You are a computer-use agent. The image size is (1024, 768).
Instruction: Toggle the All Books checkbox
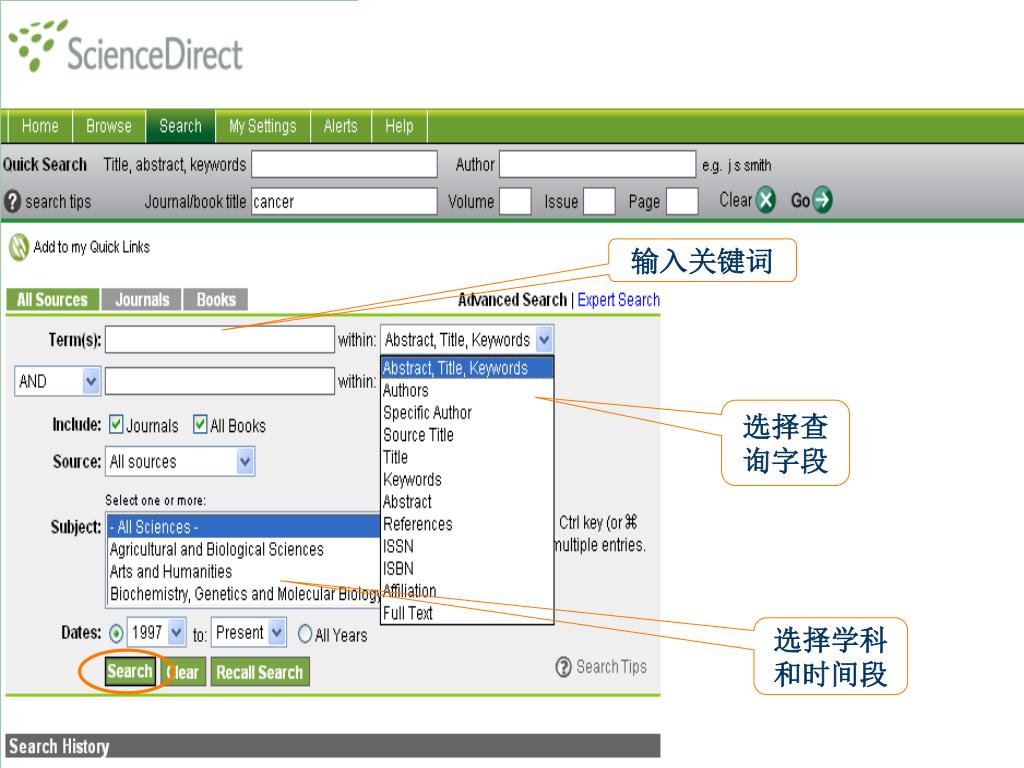(x=200, y=424)
